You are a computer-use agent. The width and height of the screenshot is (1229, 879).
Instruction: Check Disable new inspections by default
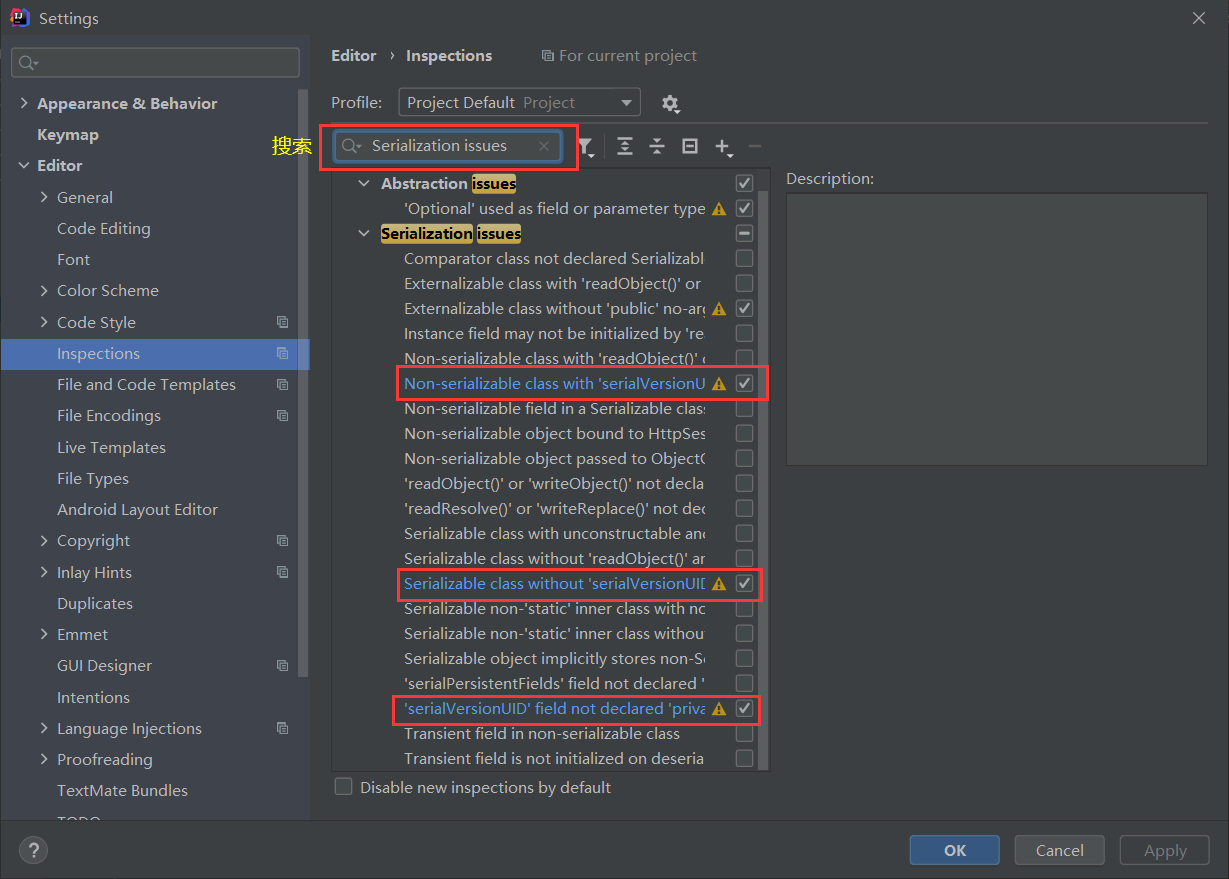click(x=344, y=787)
